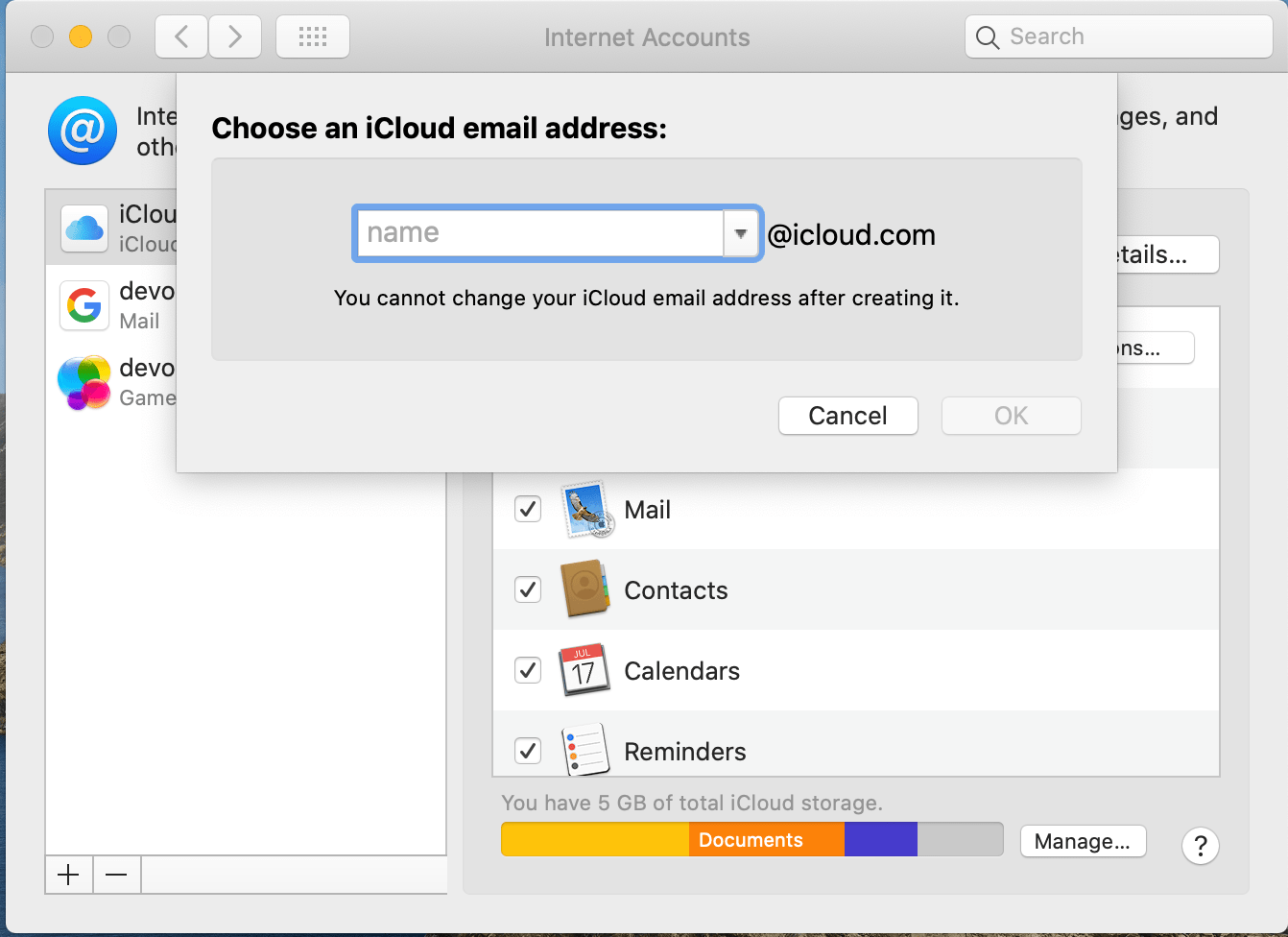Click the Contacts book icon

[585, 589]
